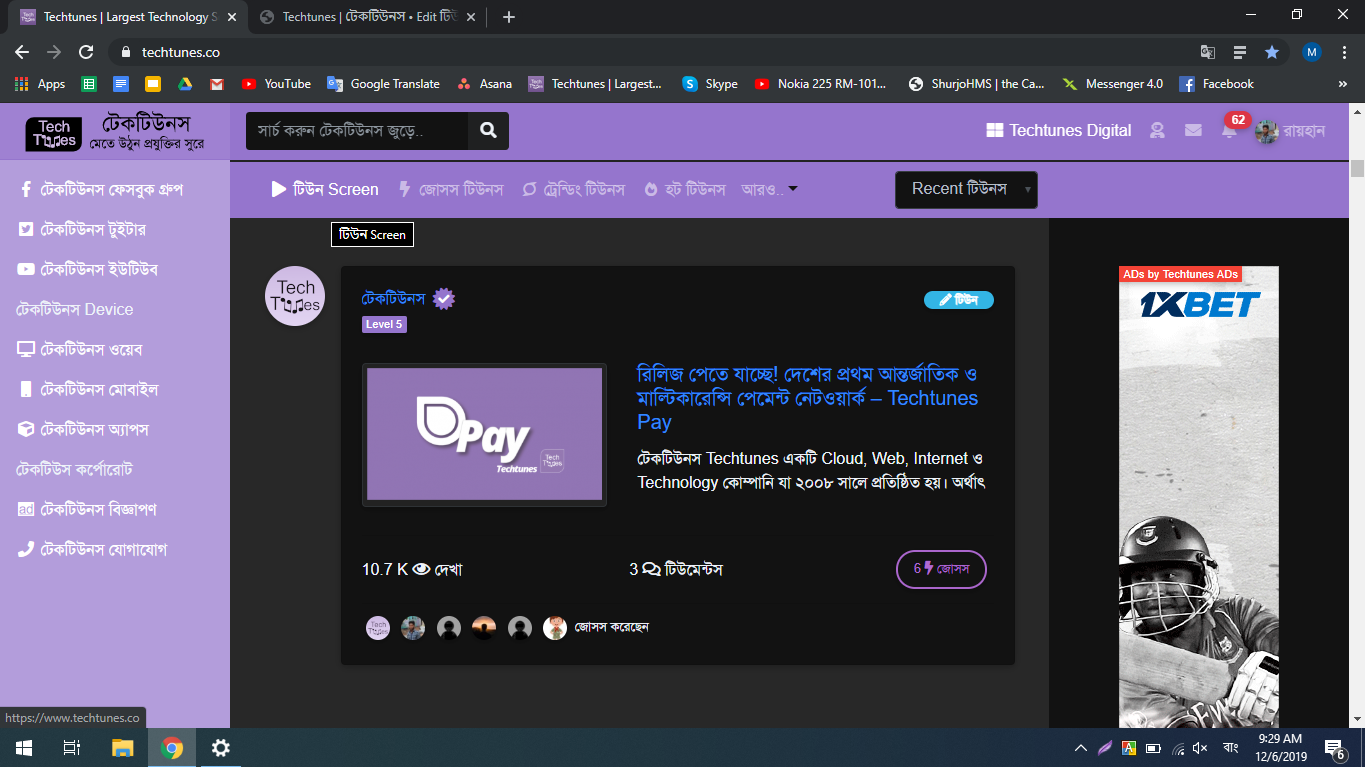Go back to the previous page

(x=22, y=52)
